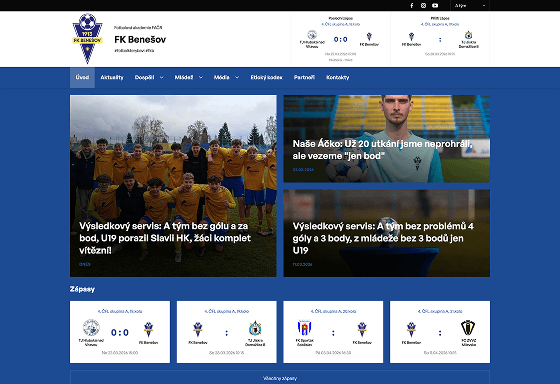Click league link in header next-match box
Viewport: 560px width, 384px height.
coord(440,24)
